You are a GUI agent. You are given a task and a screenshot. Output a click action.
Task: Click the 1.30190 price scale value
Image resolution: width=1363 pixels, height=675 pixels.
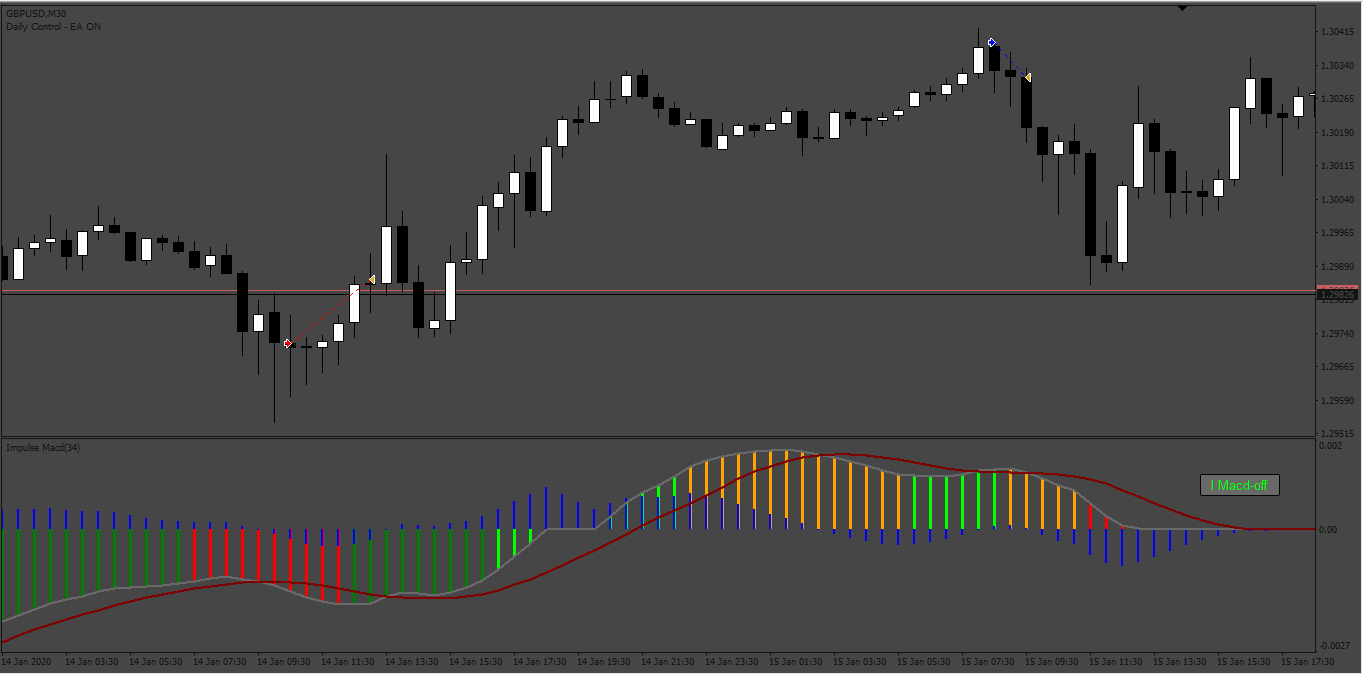[1337, 133]
